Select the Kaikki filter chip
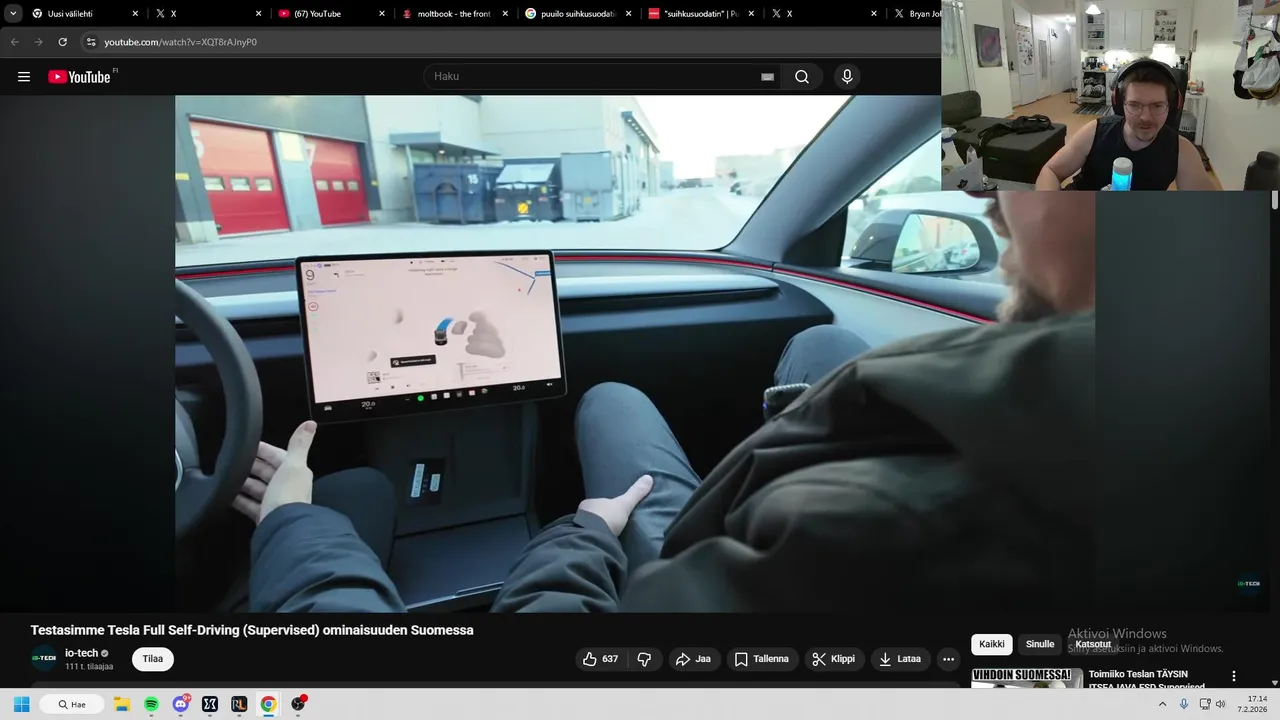This screenshot has width=1280, height=720. [992, 645]
